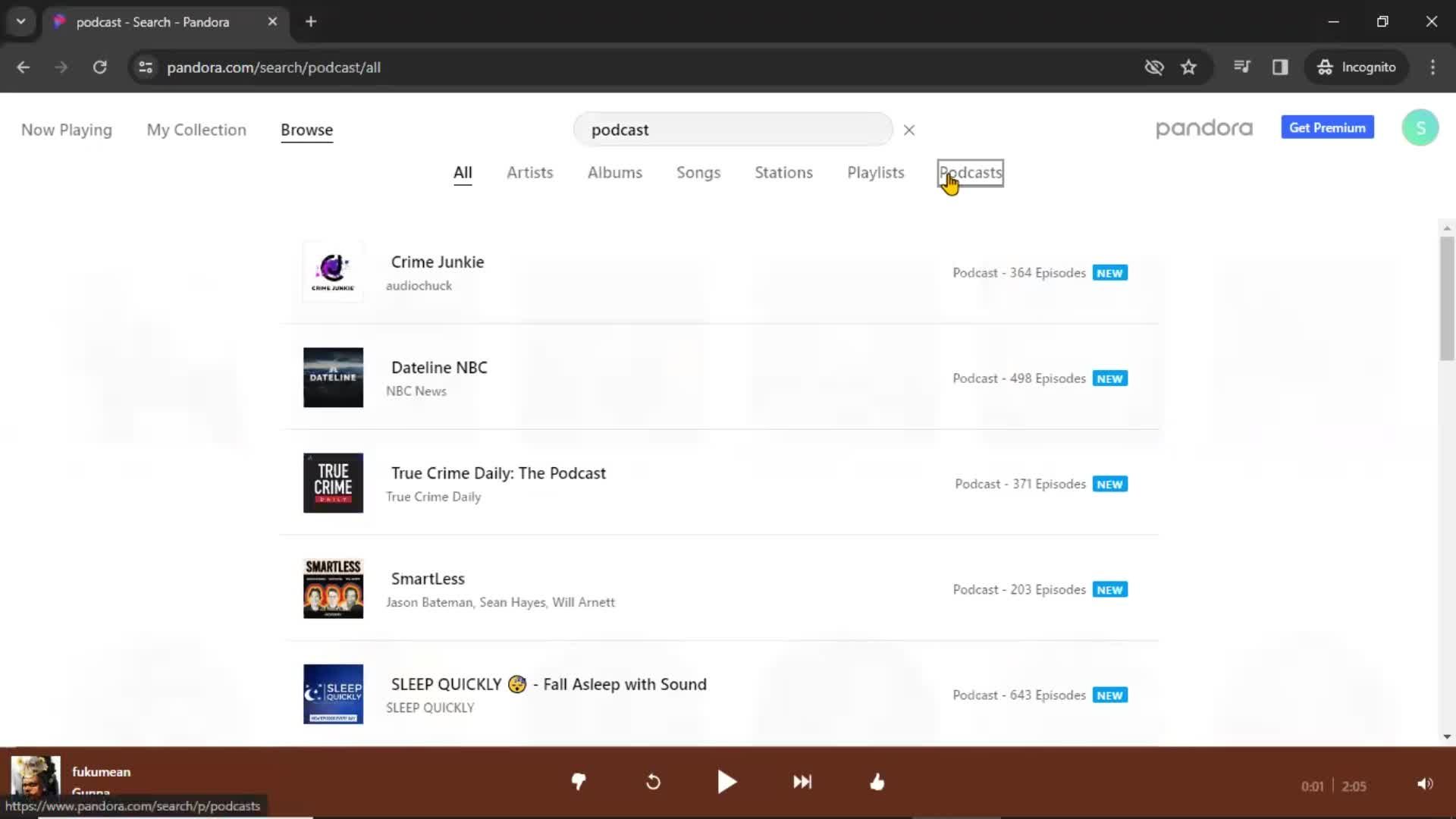The image size is (1456, 819).
Task: Click the track progress bar at bottom
Action: [x=728, y=817]
